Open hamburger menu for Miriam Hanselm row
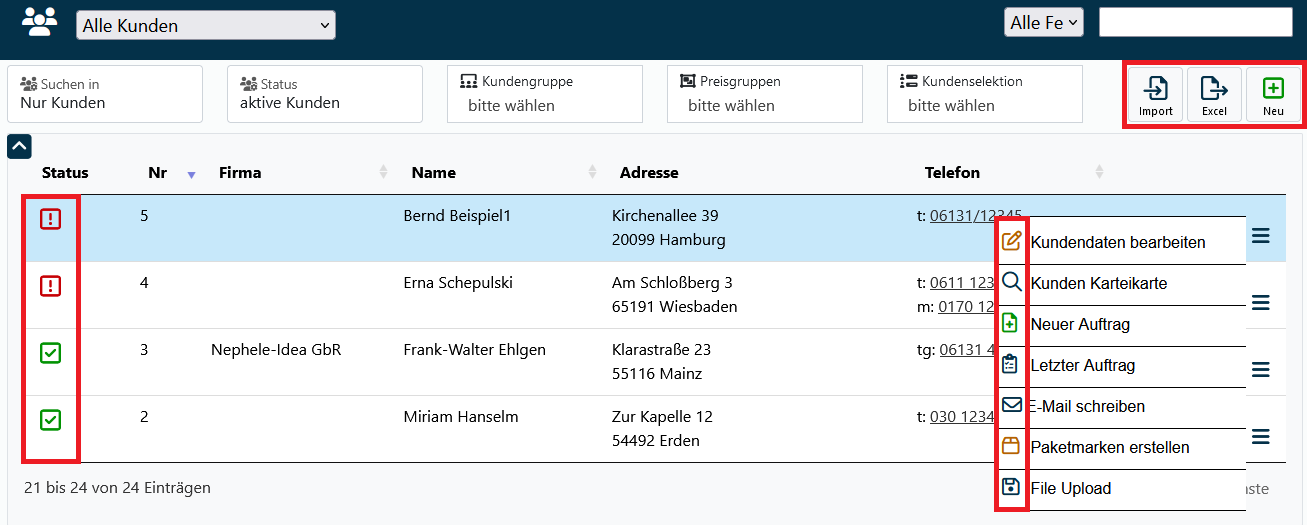This screenshot has height=525, width=1307. pyautogui.click(x=1261, y=437)
